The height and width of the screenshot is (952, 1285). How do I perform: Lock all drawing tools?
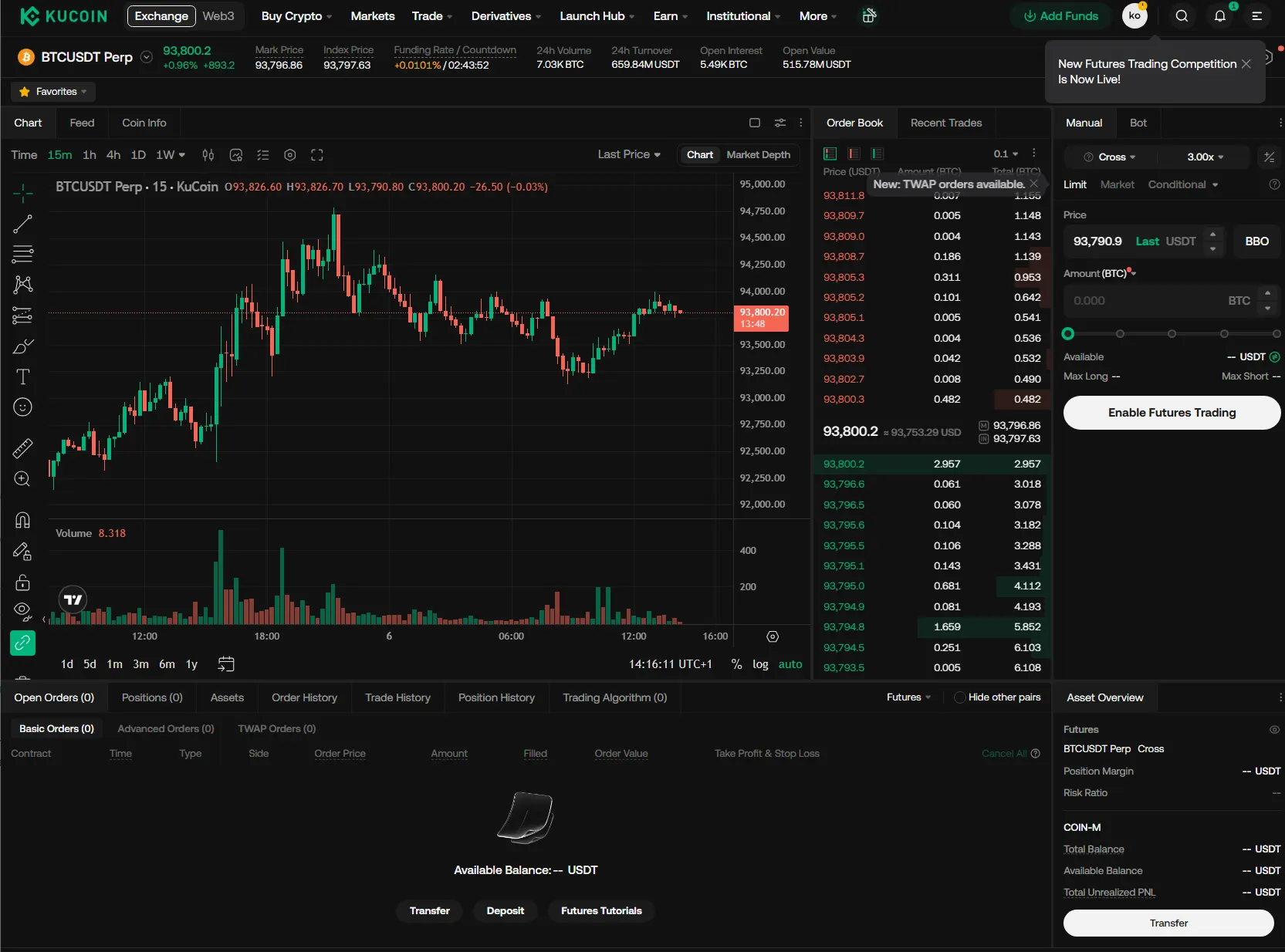[23, 582]
